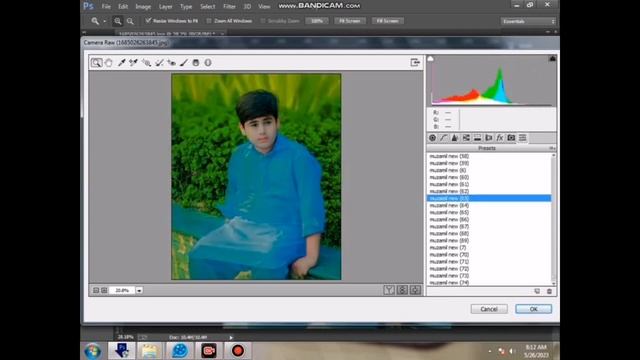Click the icon at right end of Camera Raw toolbar
Image resolution: width=640 pixels, height=360 pixels.
415,62
